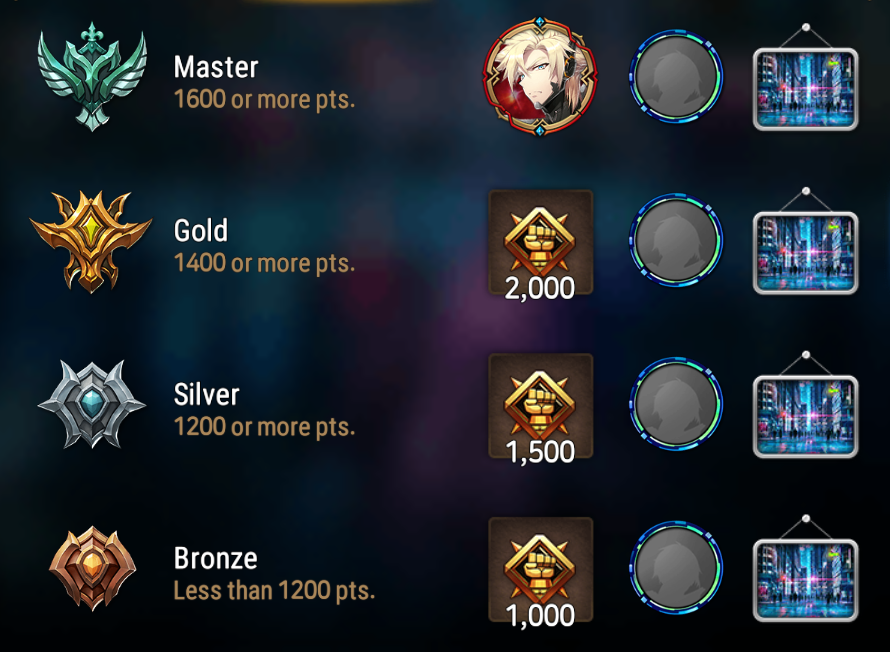This screenshot has height=652, width=890.
Task: Select the Gold 1400 or more pts. text
Action: 265,263
